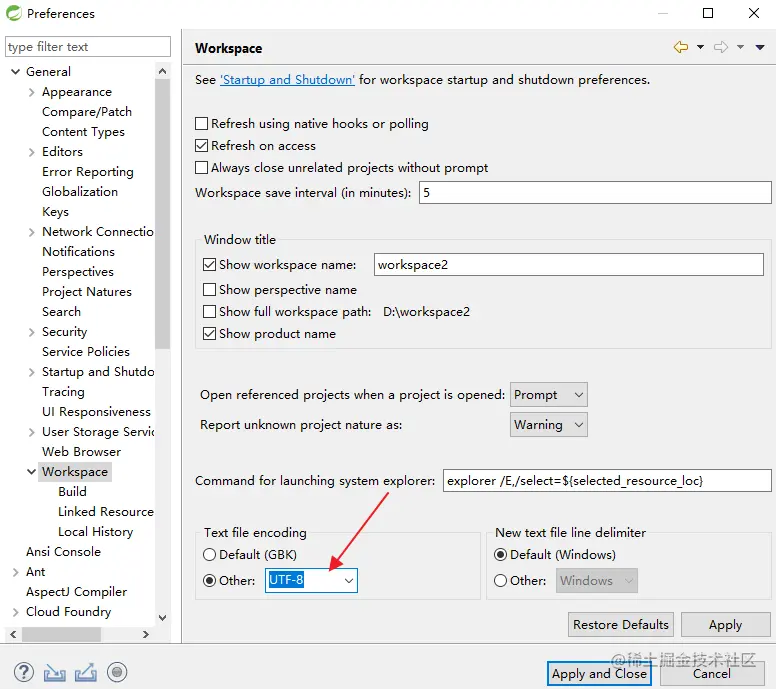Enable Refresh using native hooks or polling
This screenshot has width=776, height=689.
(201, 123)
